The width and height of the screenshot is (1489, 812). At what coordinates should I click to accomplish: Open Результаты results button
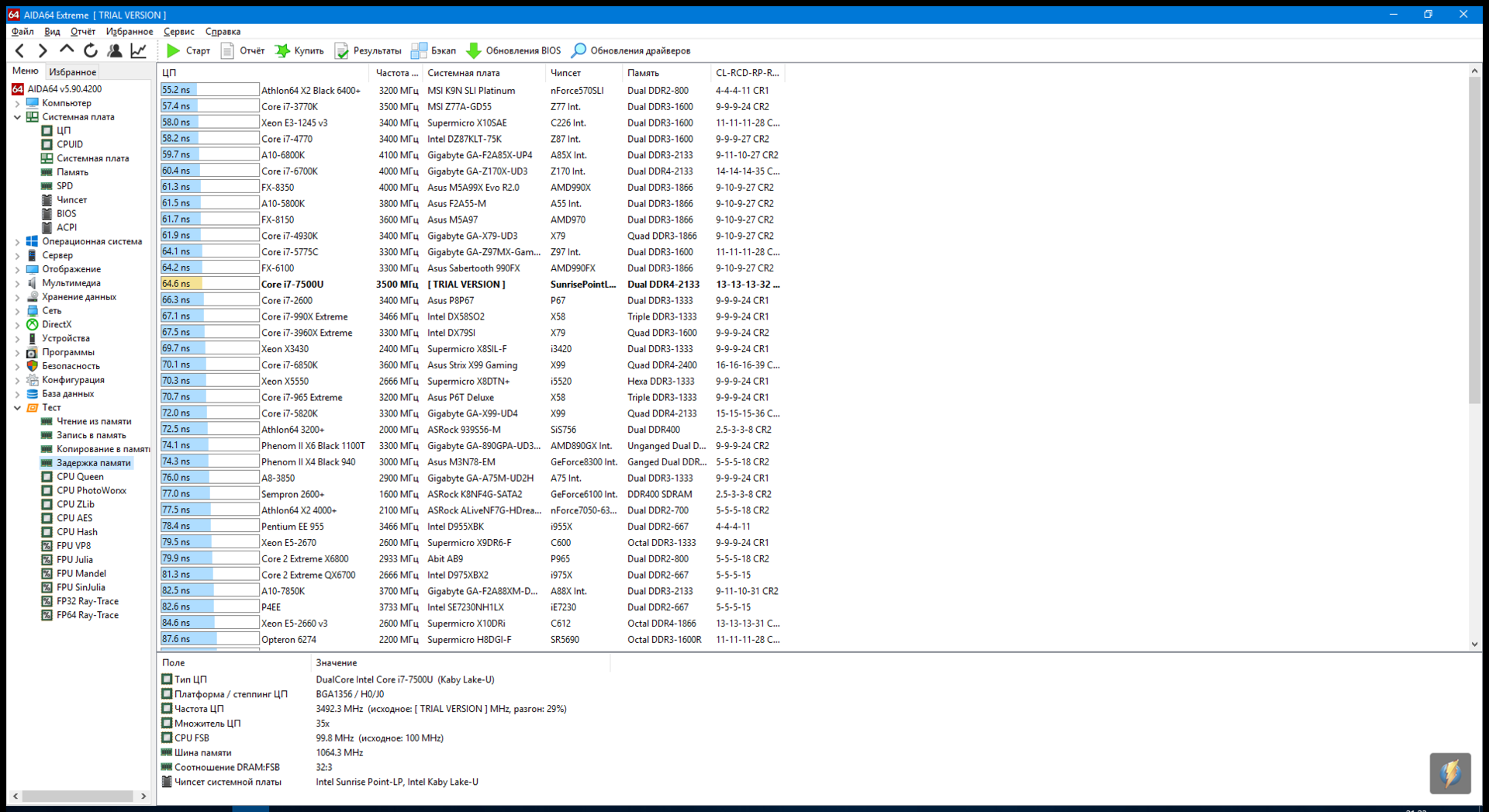(368, 50)
